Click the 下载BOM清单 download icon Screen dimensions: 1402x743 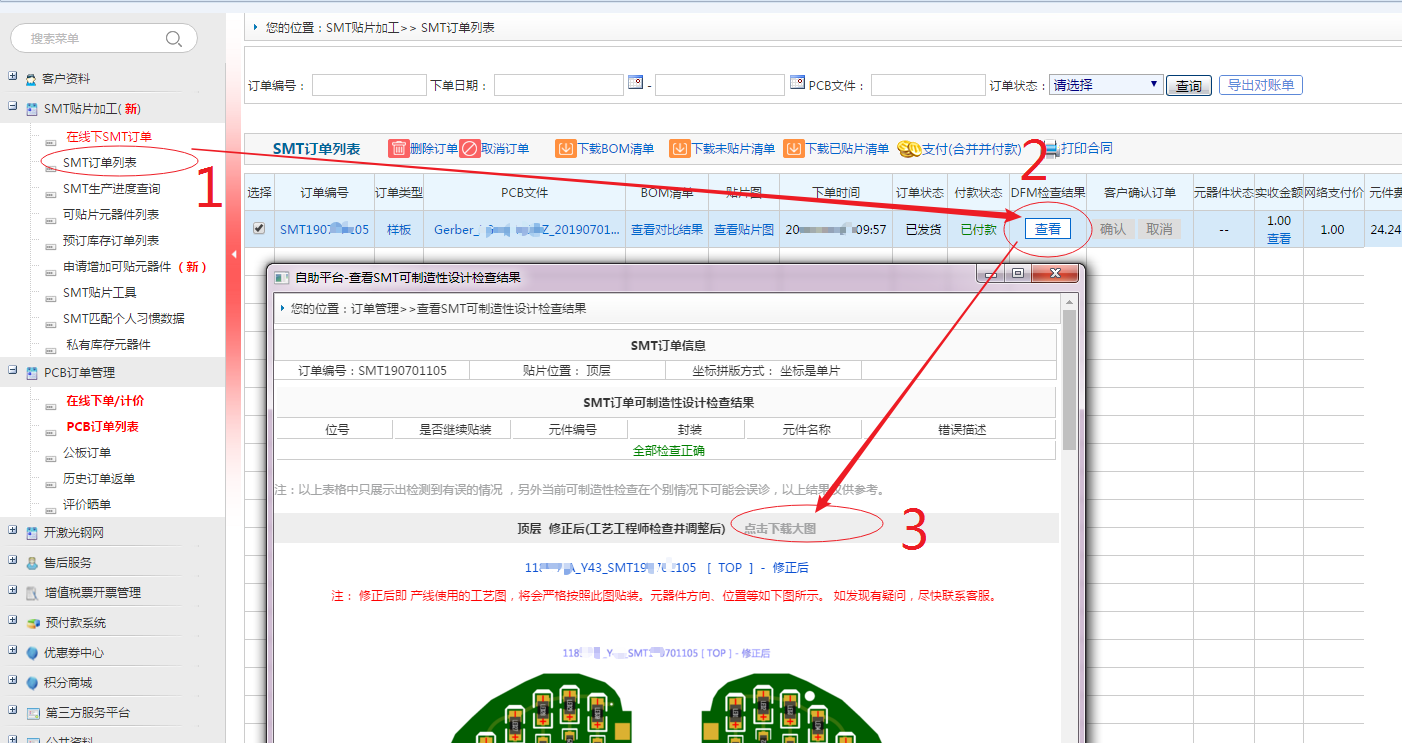pyautogui.click(x=566, y=148)
